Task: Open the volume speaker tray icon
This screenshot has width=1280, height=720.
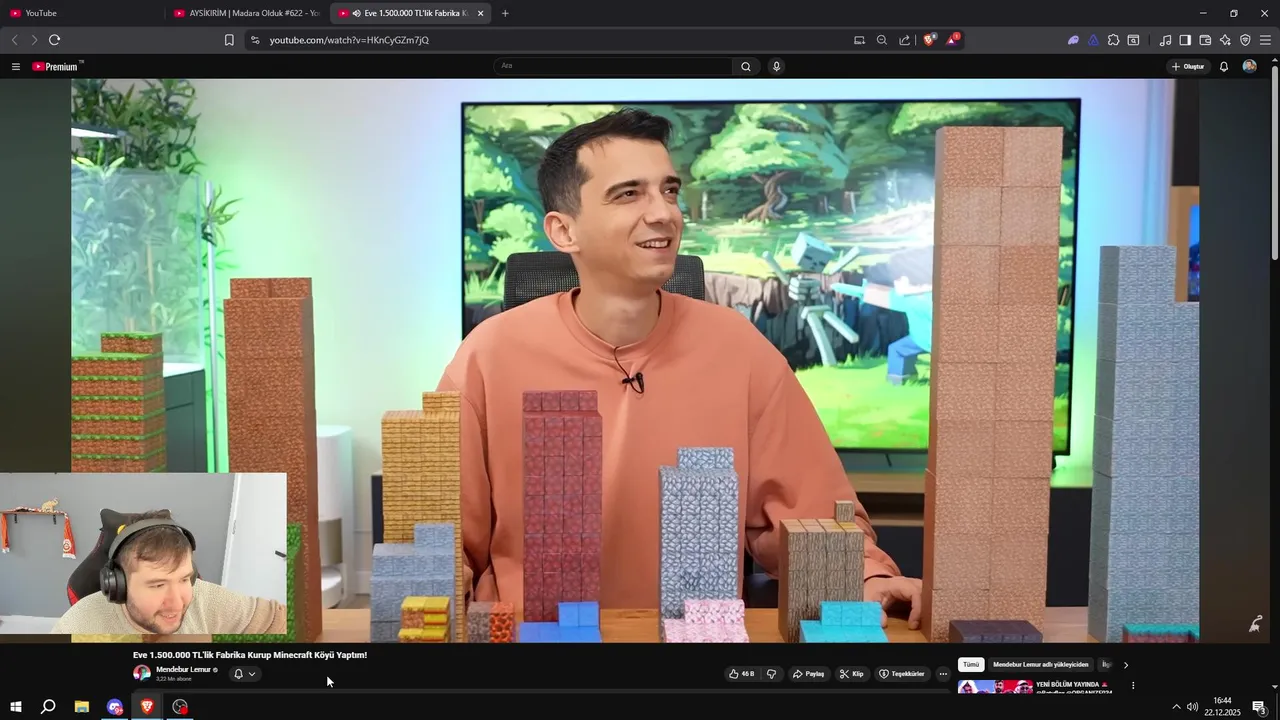Action: pyautogui.click(x=1192, y=707)
